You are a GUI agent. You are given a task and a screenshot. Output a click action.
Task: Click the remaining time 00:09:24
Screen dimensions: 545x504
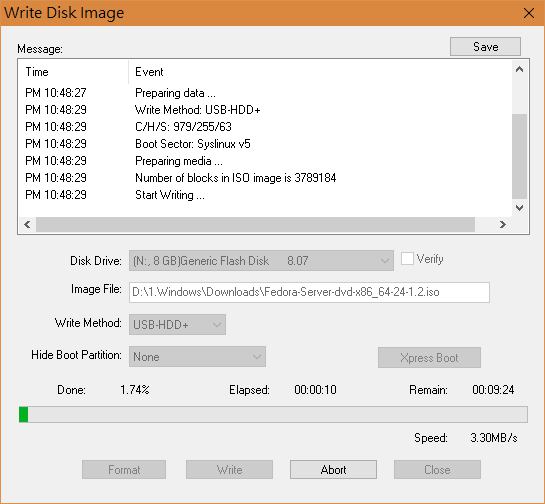coord(493,390)
